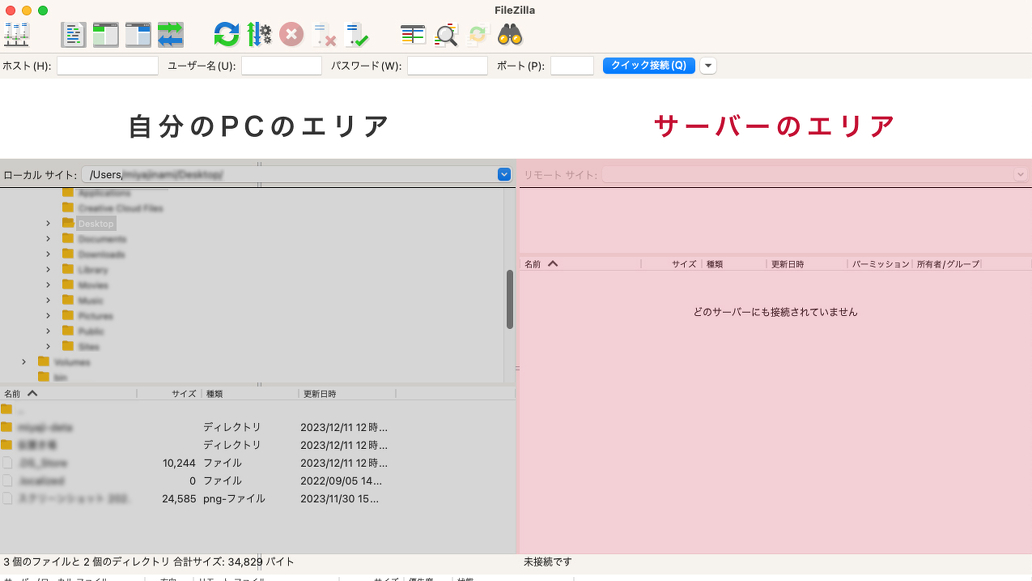
Task: Expand the Documents folder in tree
Action: point(48,239)
